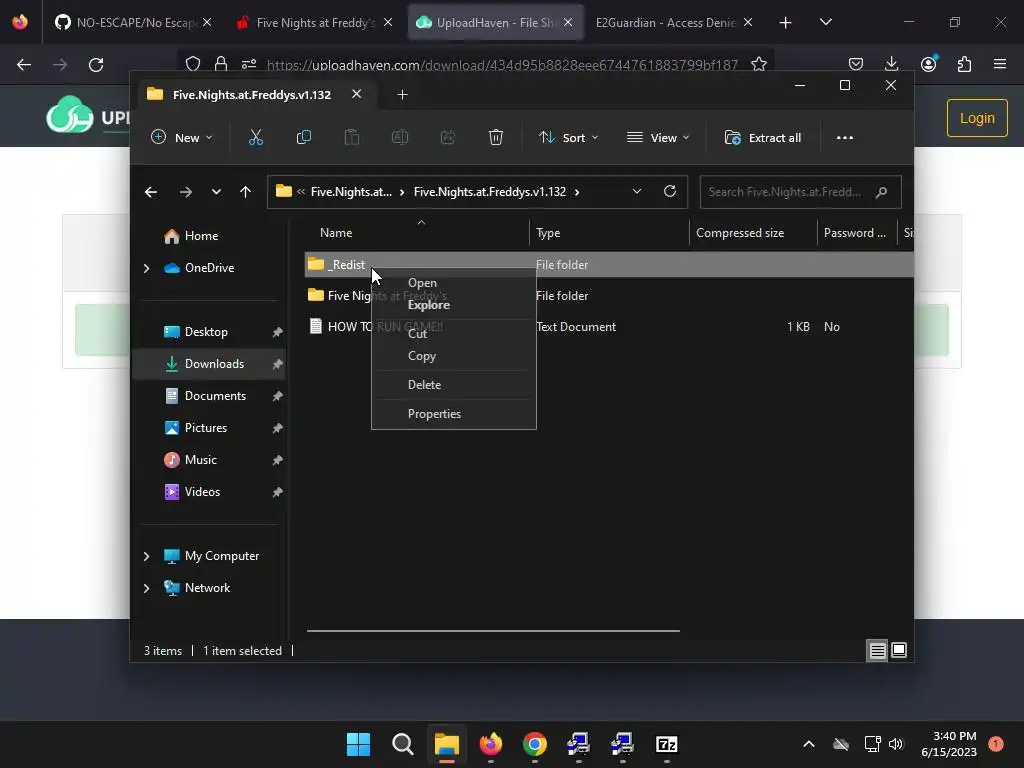Viewport: 1024px width, 768px height.
Task: Open Windows Start menu
Action: (x=358, y=744)
